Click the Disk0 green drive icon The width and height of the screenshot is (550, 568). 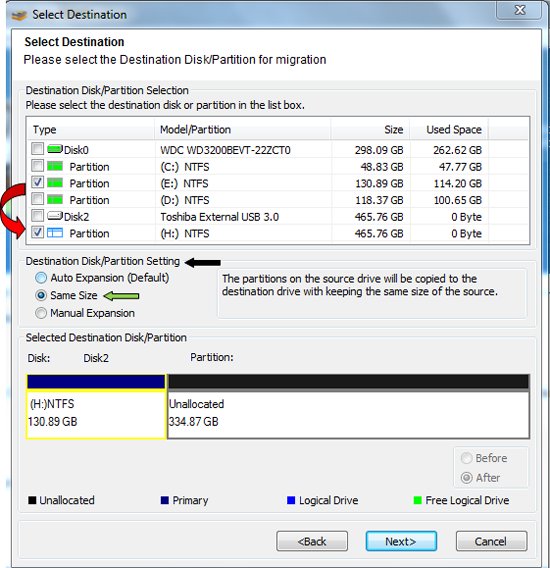coord(55,149)
